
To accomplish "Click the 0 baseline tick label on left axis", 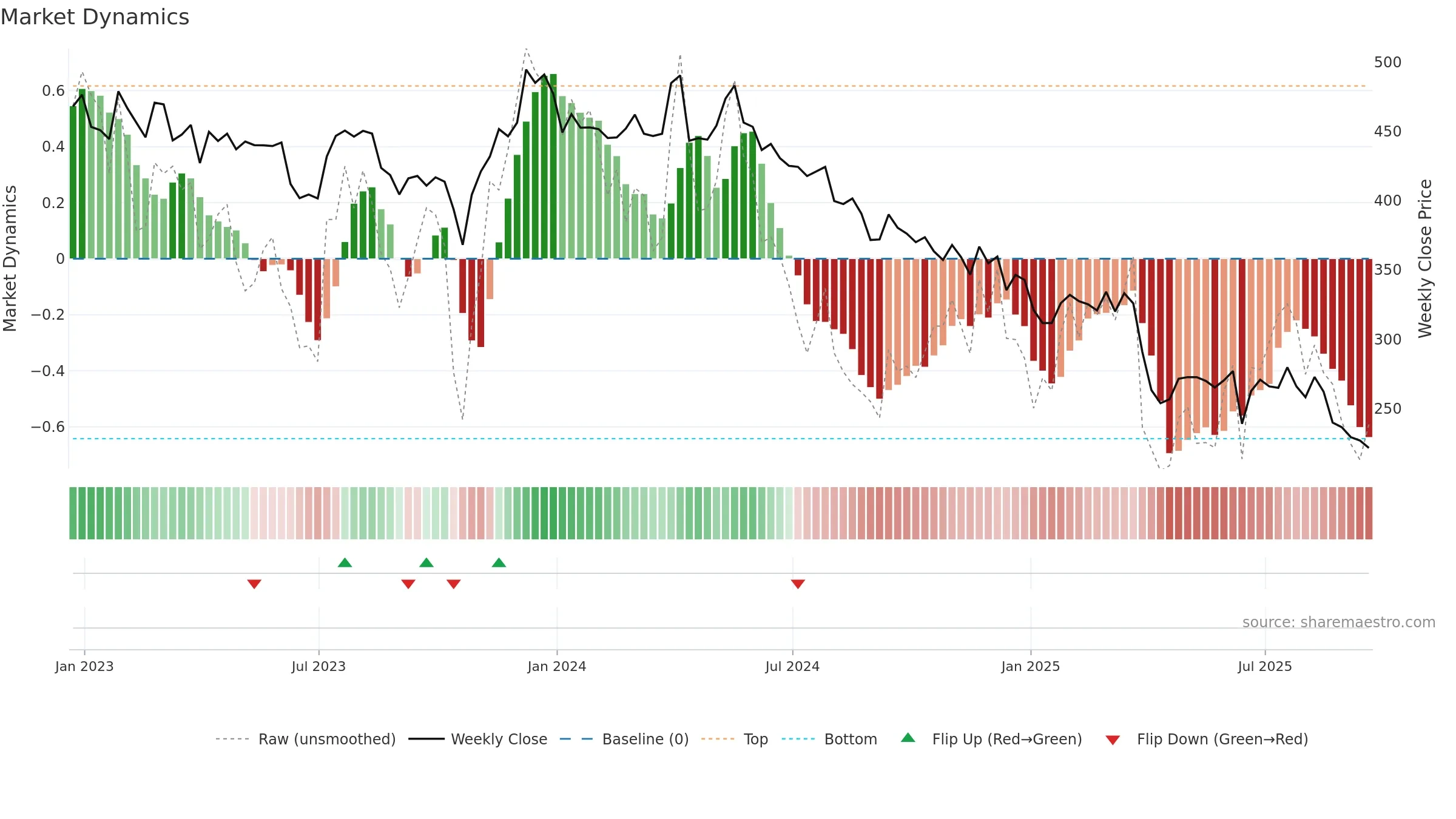I will pyautogui.click(x=60, y=259).
